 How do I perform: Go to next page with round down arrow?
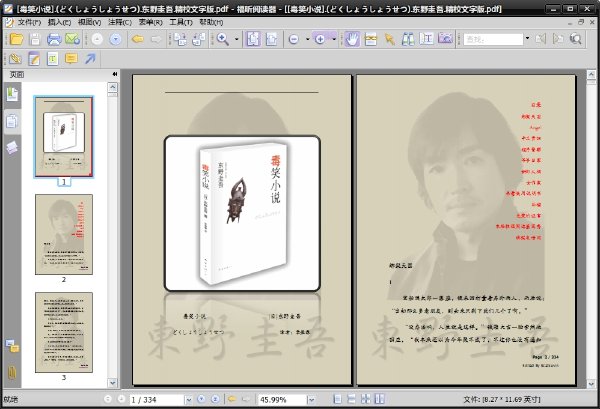click(116, 39)
